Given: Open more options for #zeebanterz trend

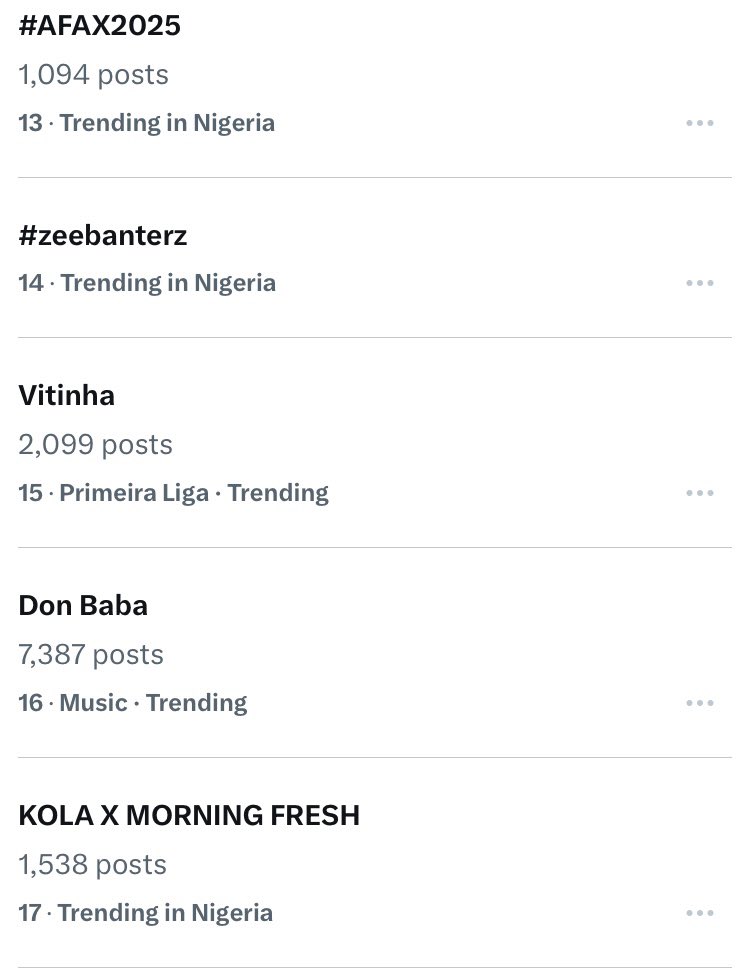Looking at the screenshot, I should pyautogui.click(x=699, y=283).
